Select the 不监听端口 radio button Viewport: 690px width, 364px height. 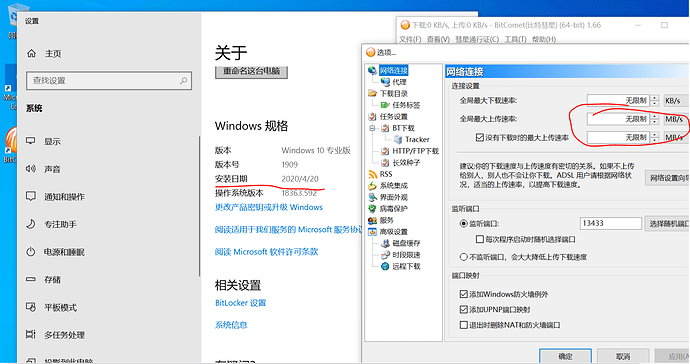coord(463,257)
